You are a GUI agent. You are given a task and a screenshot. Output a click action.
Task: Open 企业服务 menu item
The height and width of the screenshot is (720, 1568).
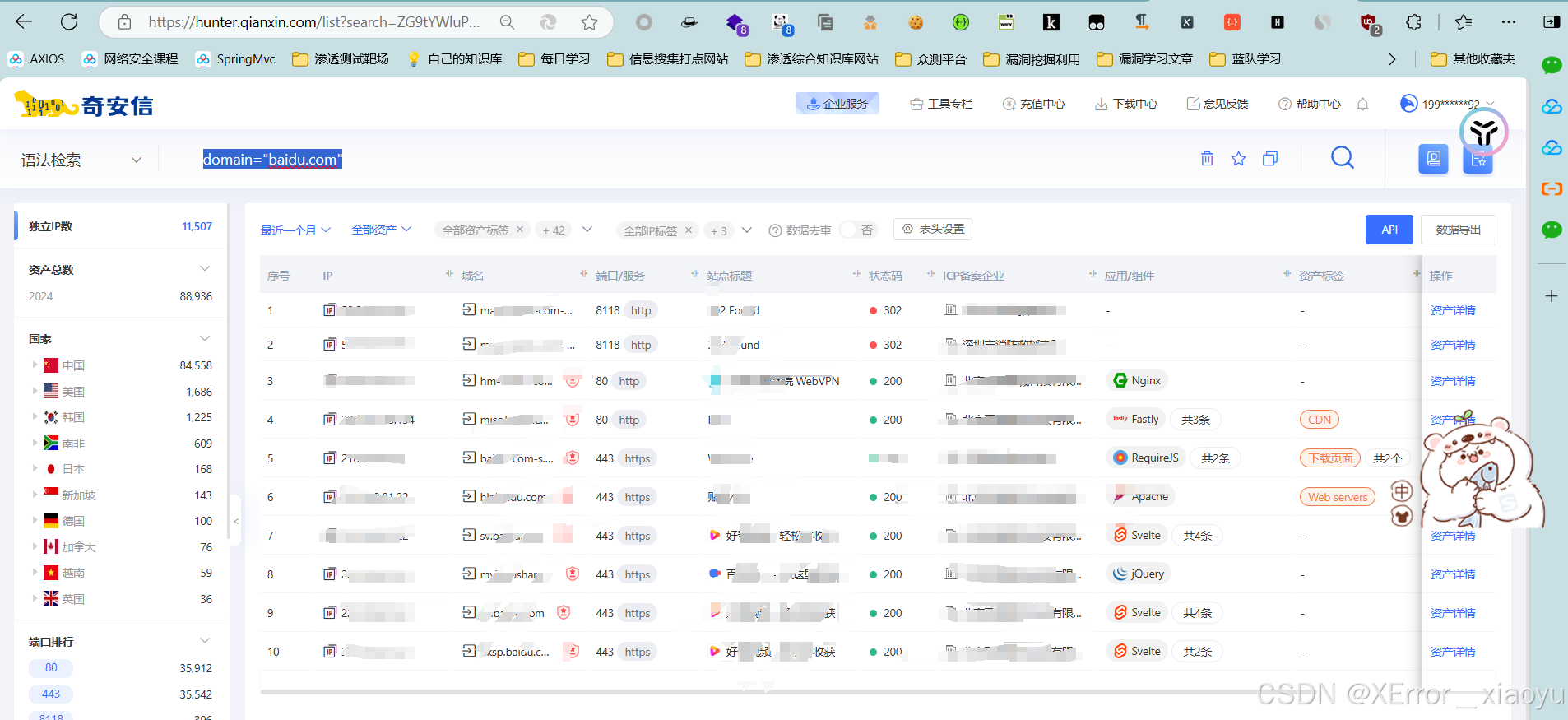coord(837,103)
